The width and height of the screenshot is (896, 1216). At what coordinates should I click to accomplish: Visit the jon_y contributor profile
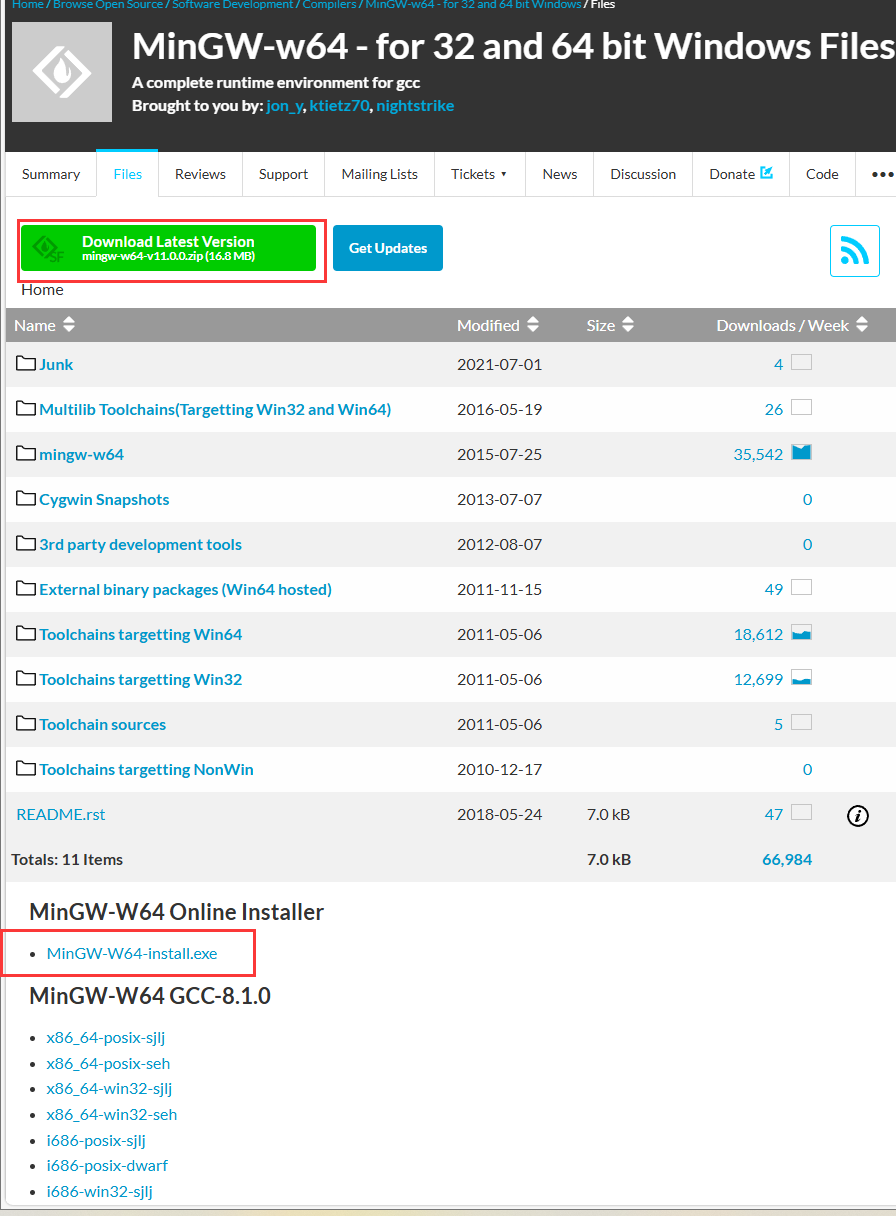[x=285, y=105]
